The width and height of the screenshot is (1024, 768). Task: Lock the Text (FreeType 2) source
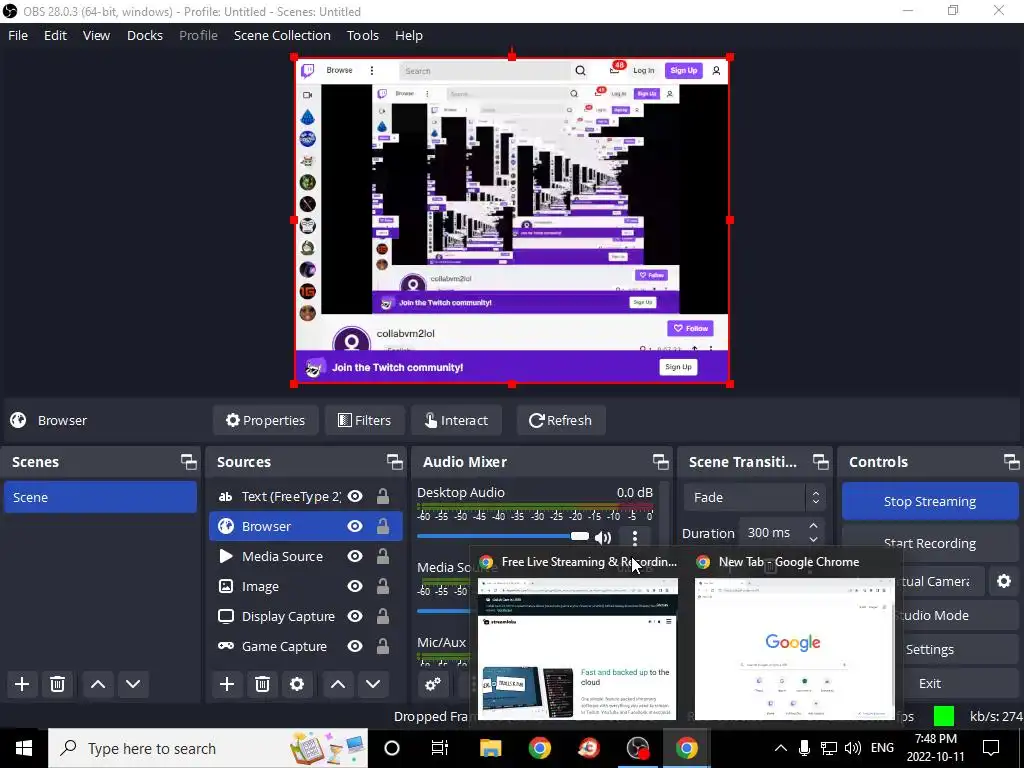pyautogui.click(x=383, y=496)
